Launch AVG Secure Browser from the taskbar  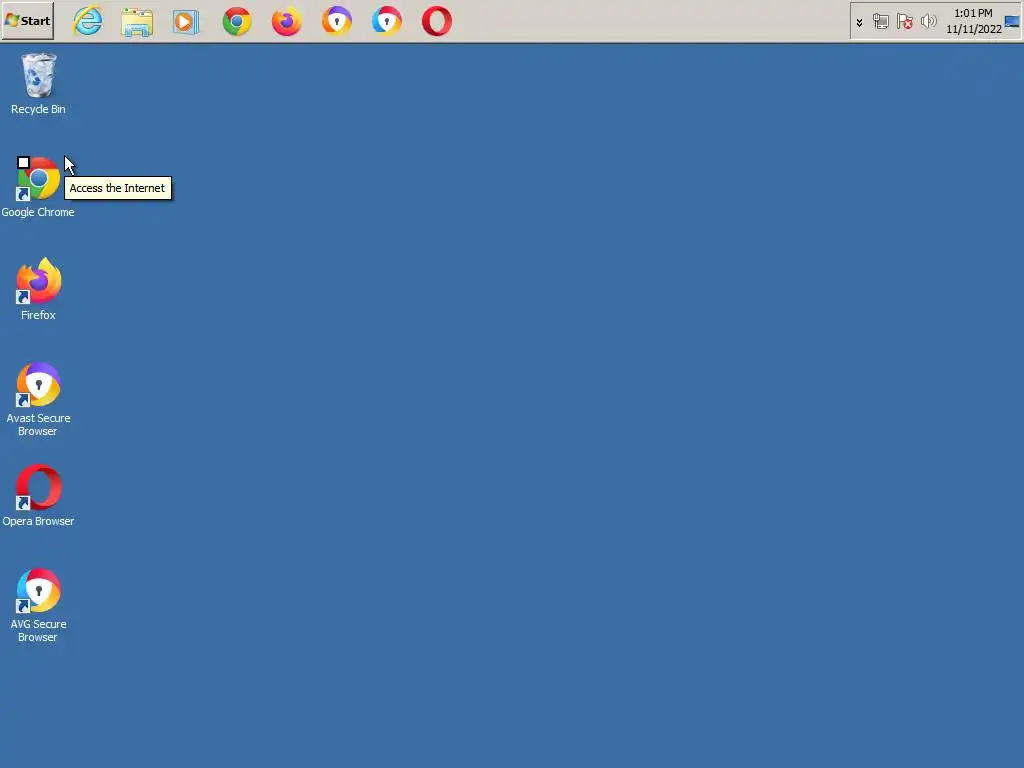[x=387, y=22]
